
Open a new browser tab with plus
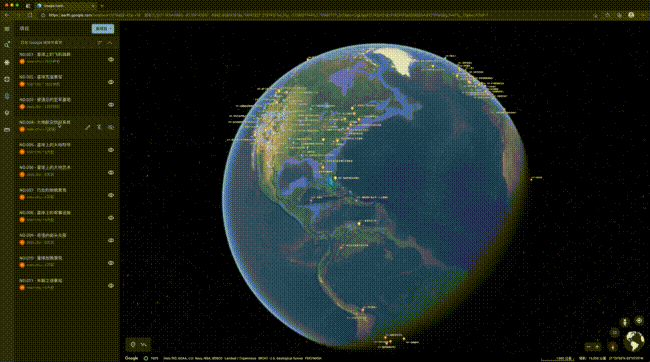pyautogui.click(x=102, y=6)
